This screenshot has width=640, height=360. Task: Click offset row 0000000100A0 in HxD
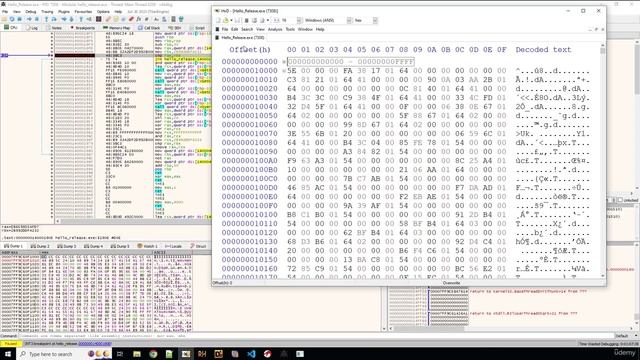pyautogui.click(x=249, y=160)
